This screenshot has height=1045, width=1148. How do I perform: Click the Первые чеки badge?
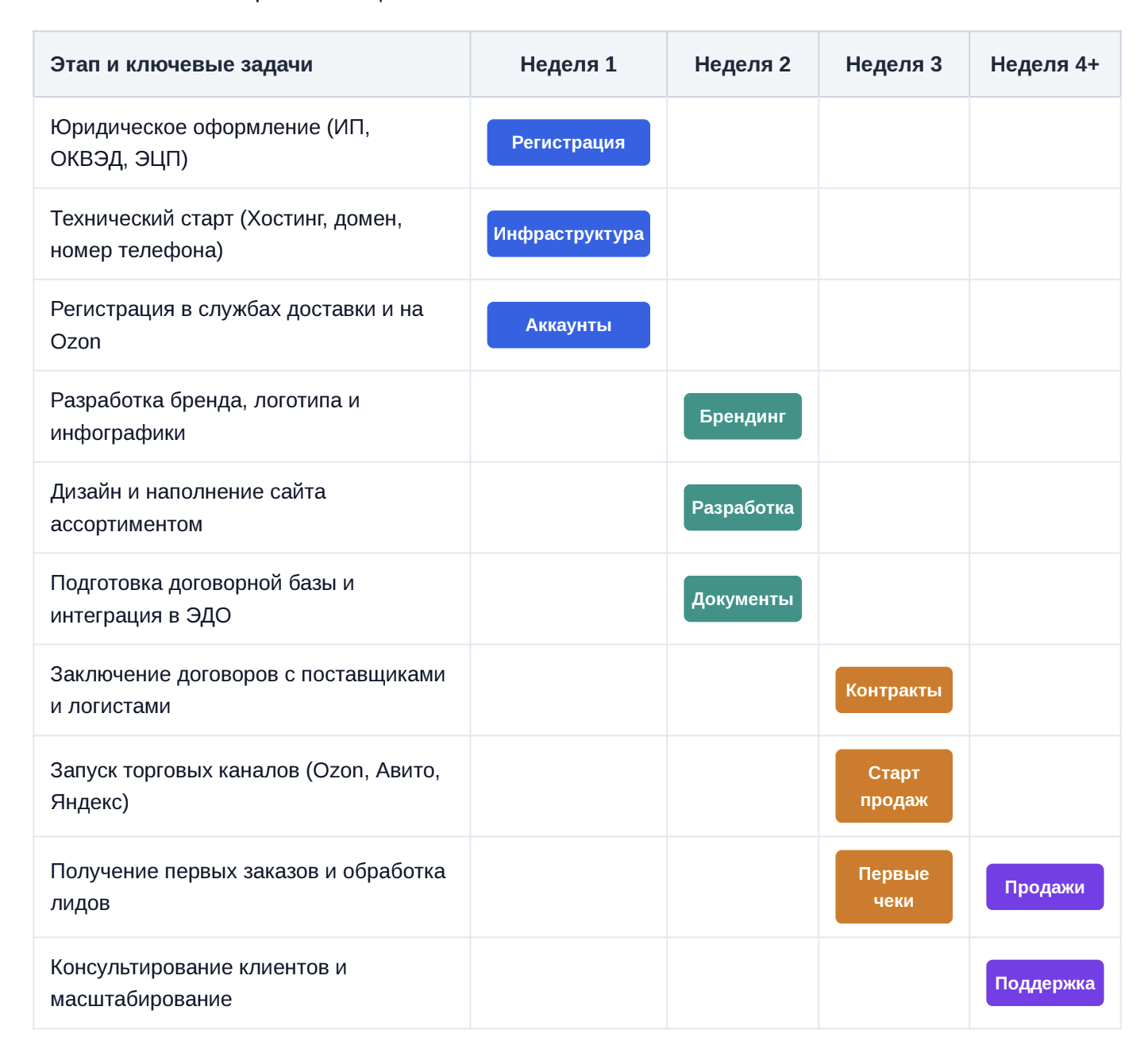(894, 888)
